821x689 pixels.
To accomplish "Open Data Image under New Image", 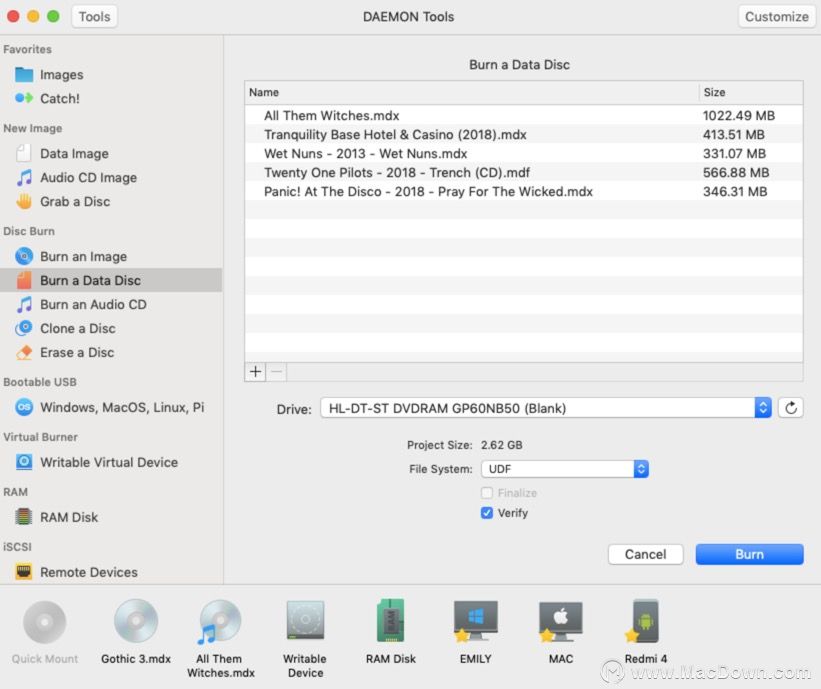I will 74,153.
